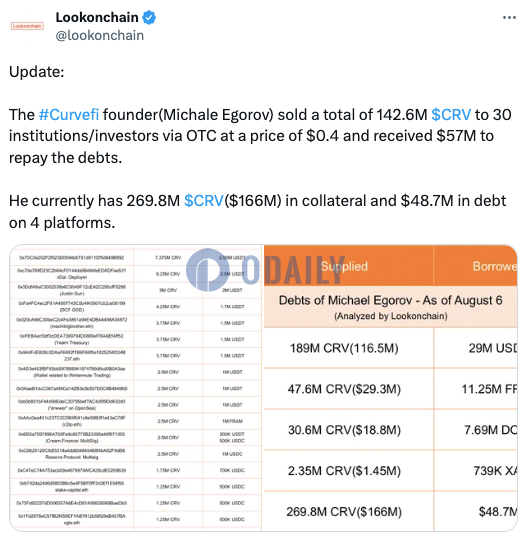Click the second $CRV cashtag before ($166M)
The height and width of the screenshot is (541, 531).
click(204, 201)
